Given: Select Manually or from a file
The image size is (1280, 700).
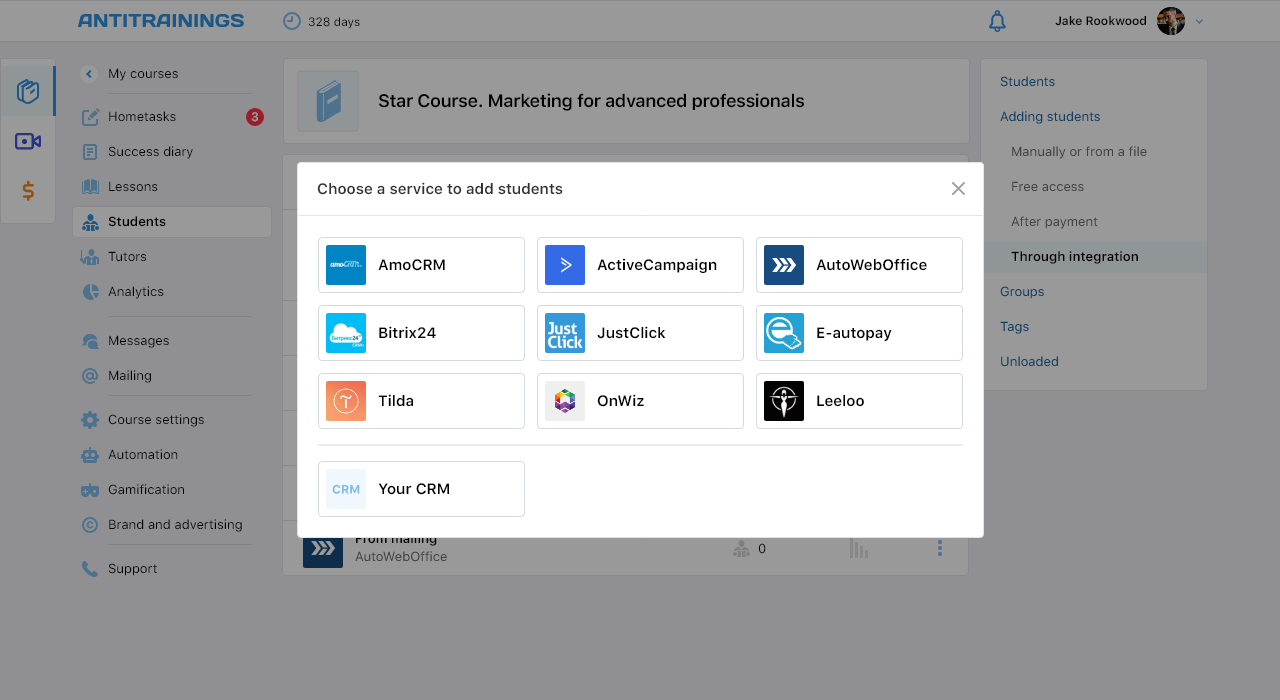Looking at the screenshot, I should (1079, 152).
